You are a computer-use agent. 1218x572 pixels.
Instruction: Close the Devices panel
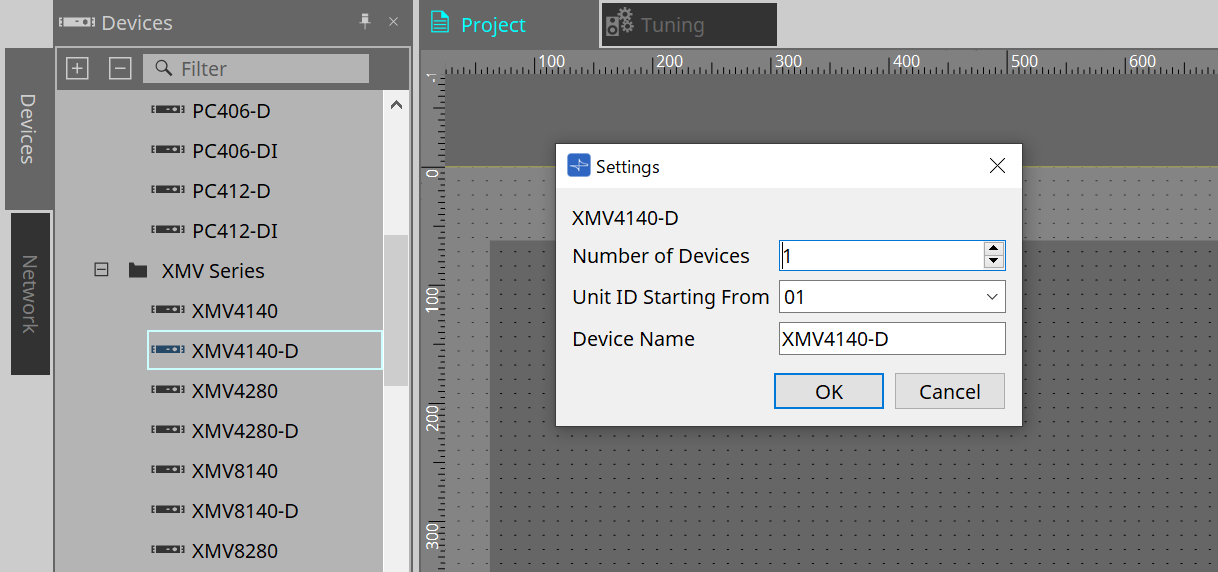(x=393, y=22)
